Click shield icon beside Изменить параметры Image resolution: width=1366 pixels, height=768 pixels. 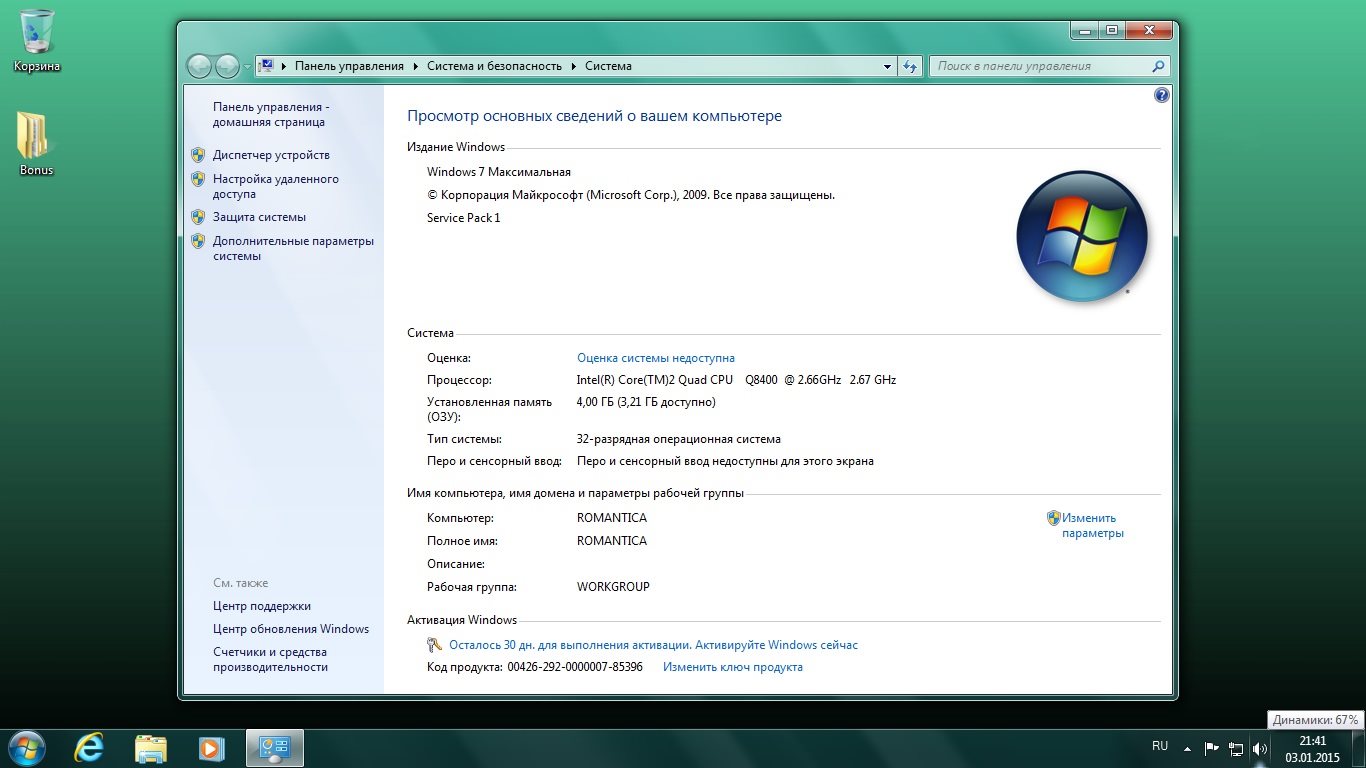click(x=1053, y=518)
